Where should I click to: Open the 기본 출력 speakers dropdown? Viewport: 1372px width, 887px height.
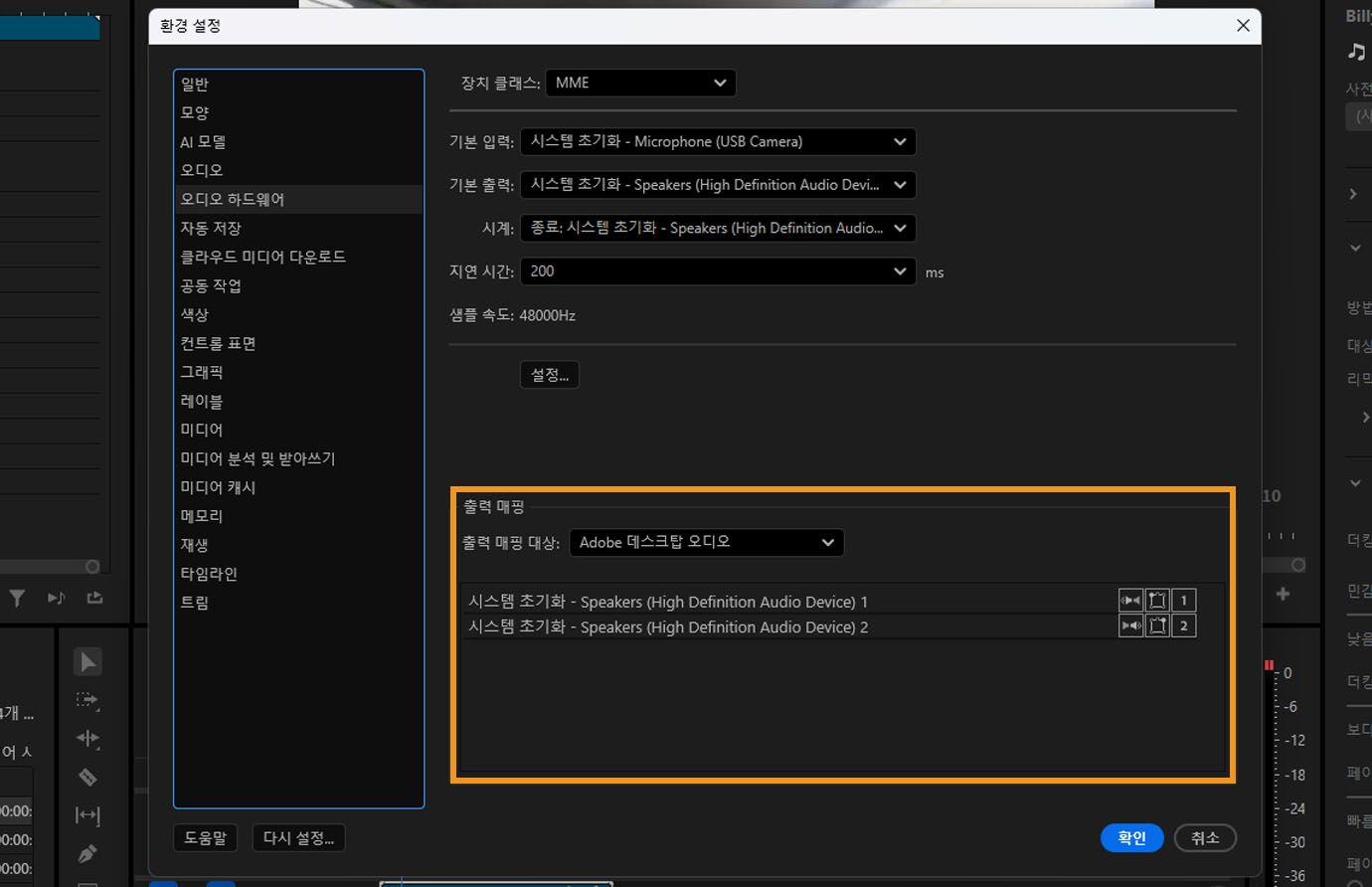[718, 185]
